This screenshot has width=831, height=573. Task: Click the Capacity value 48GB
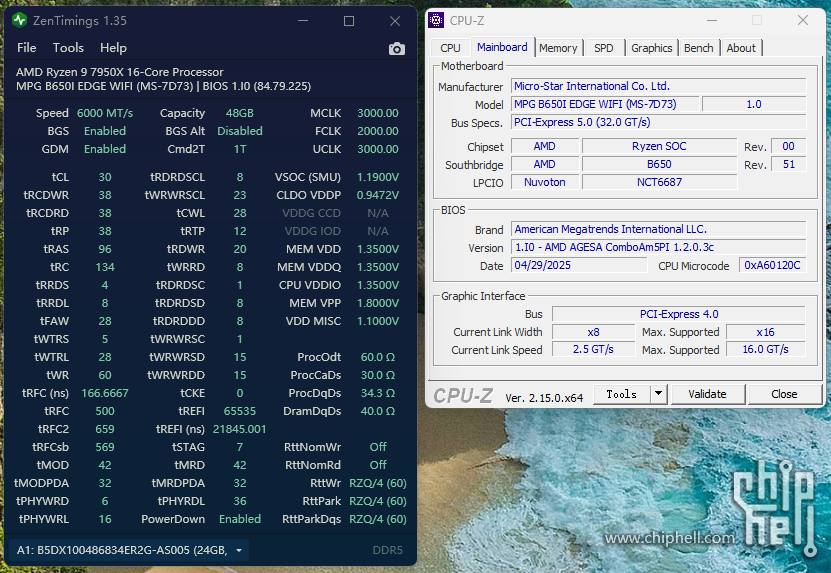(x=240, y=113)
